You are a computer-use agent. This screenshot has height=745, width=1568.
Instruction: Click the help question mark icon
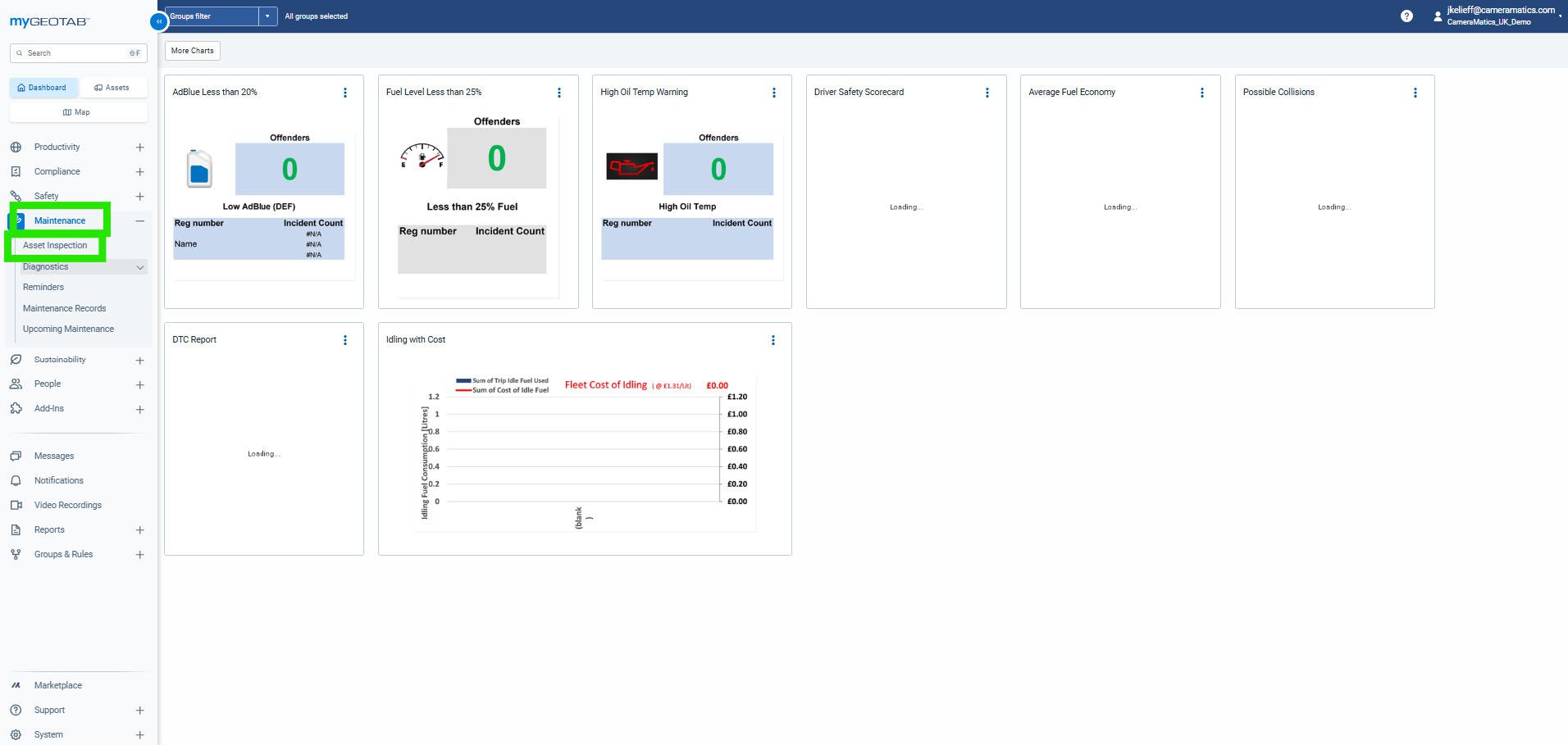tap(1406, 16)
